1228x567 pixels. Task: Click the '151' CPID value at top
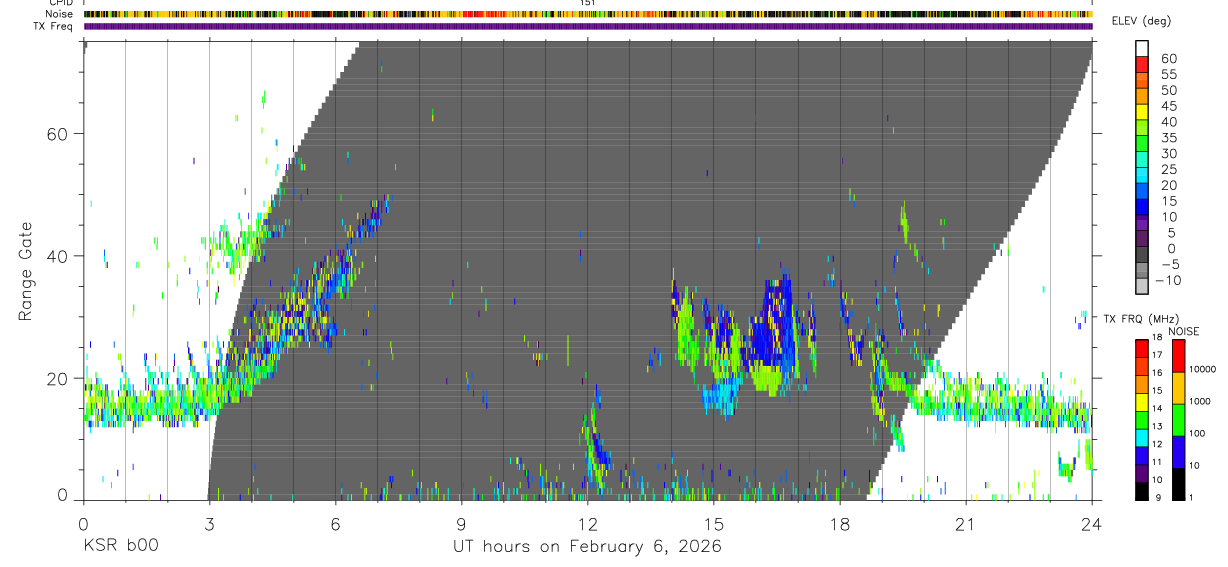pyautogui.click(x=588, y=3)
